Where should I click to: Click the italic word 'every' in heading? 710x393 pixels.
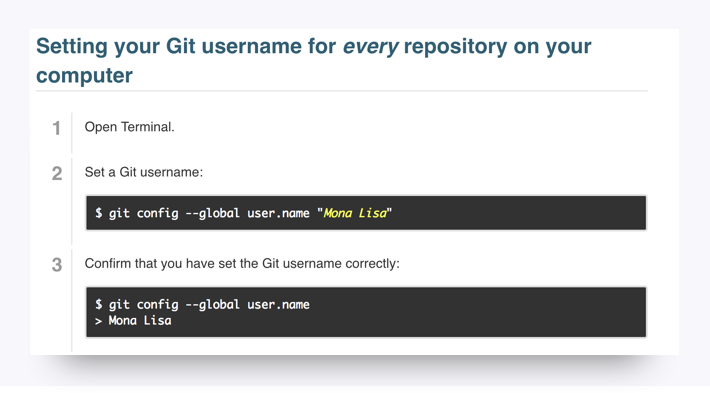[370, 47]
